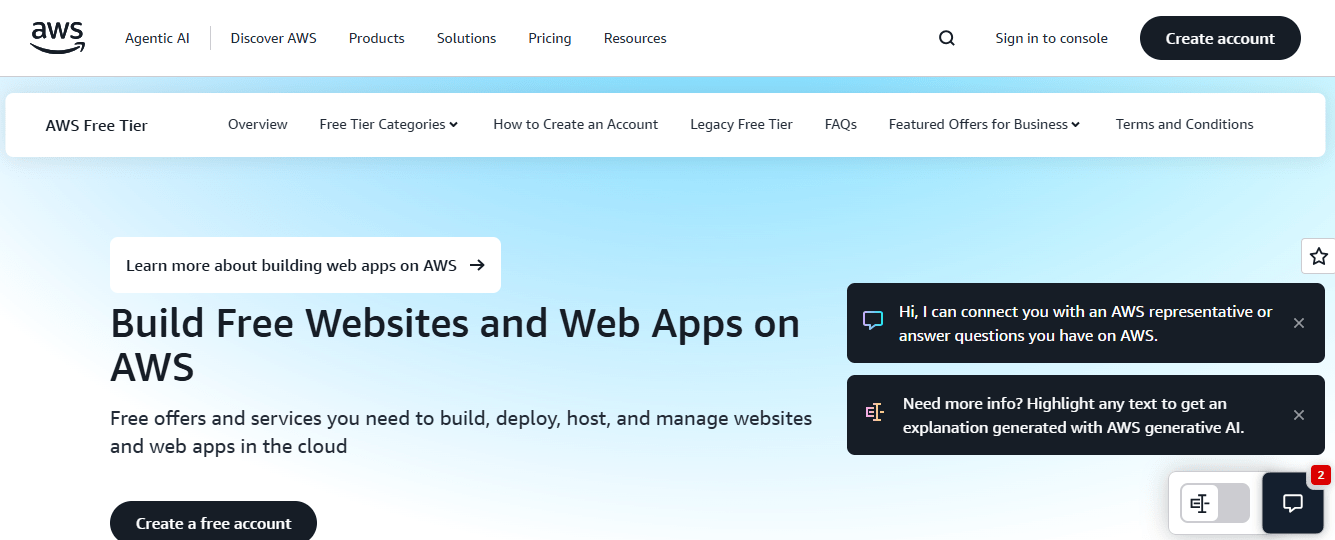Click Sign in to console
This screenshot has width=1335, height=540.
coord(1051,38)
